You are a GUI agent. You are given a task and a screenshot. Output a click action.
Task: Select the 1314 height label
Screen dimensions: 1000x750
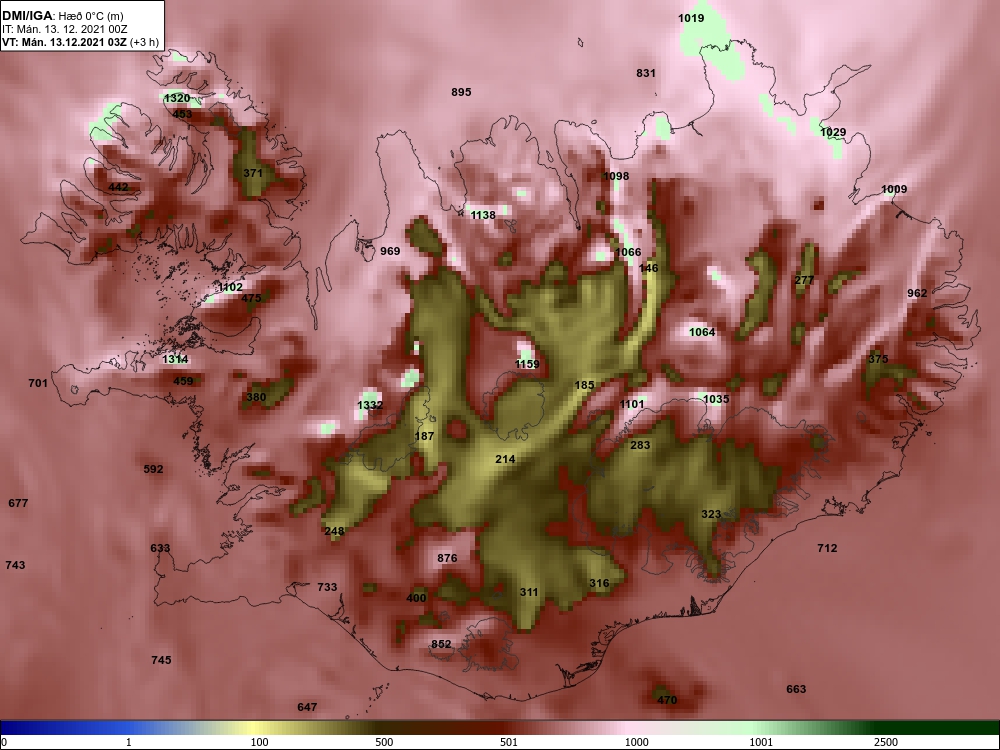[175, 359]
